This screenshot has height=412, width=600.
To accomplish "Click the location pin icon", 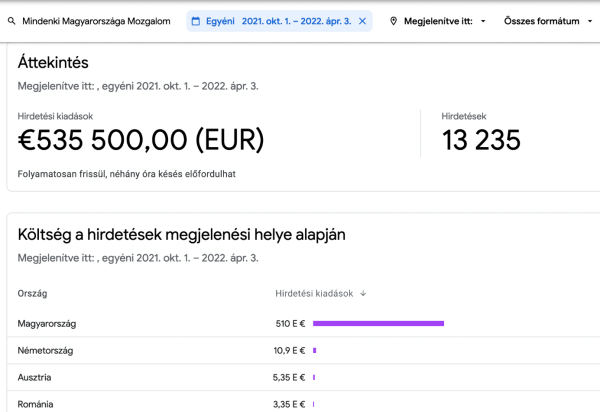I will tap(393, 21).
